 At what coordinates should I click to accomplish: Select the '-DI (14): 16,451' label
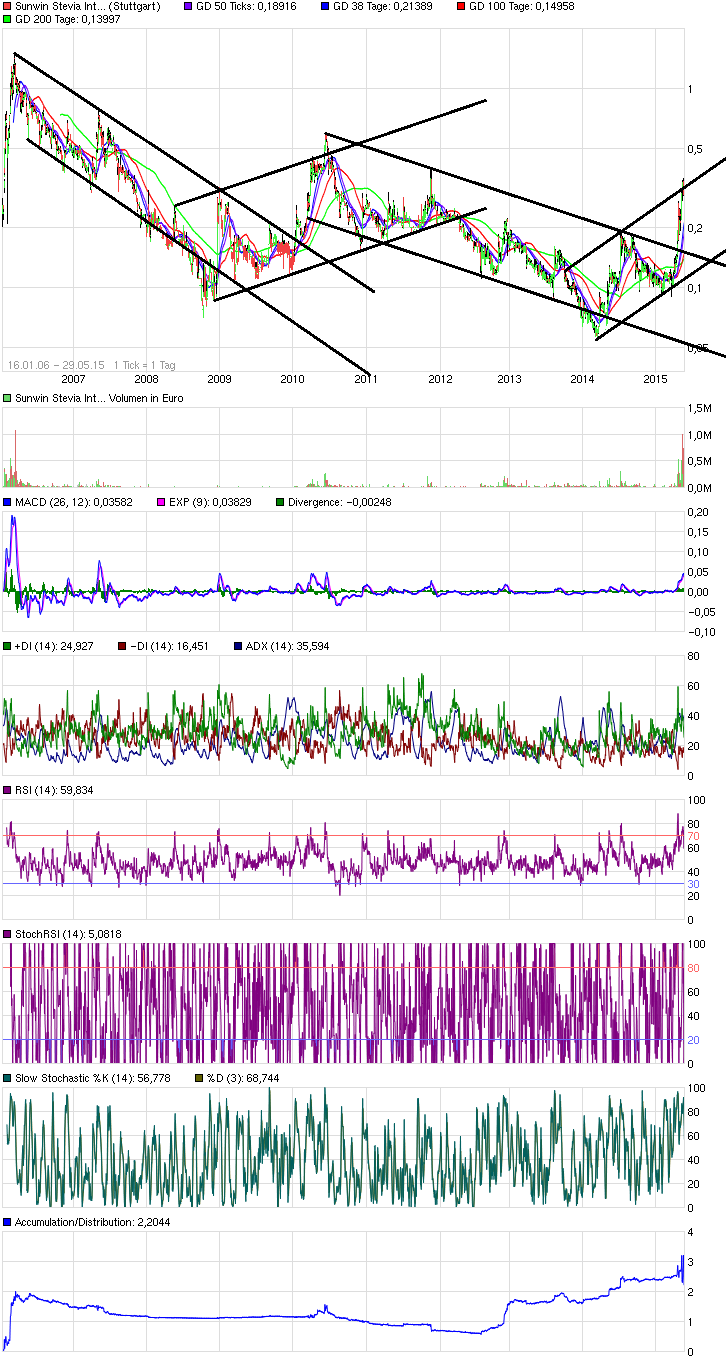point(170,646)
